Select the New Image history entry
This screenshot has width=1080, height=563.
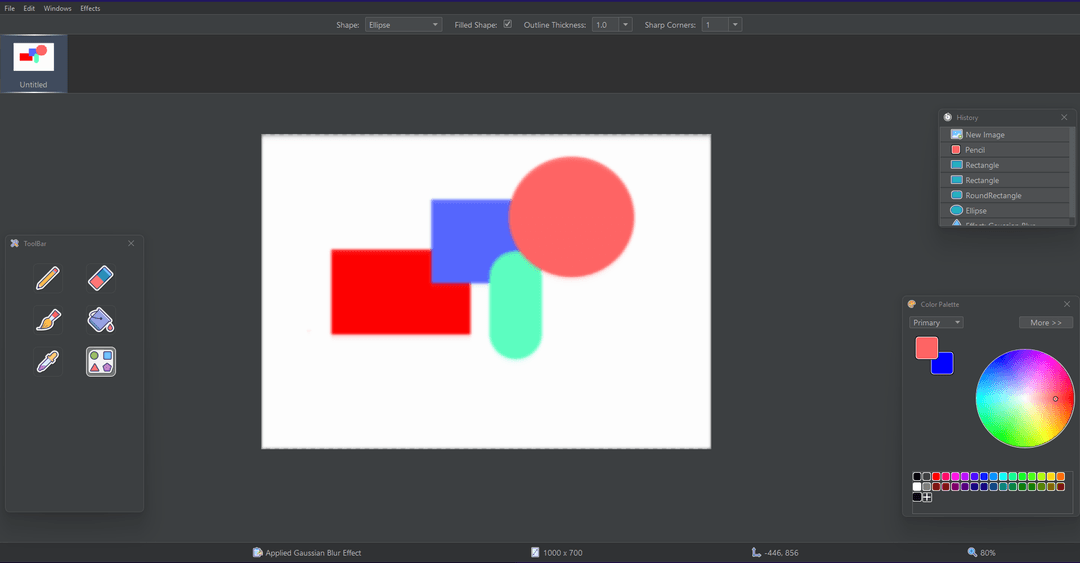click(1006, 134)
